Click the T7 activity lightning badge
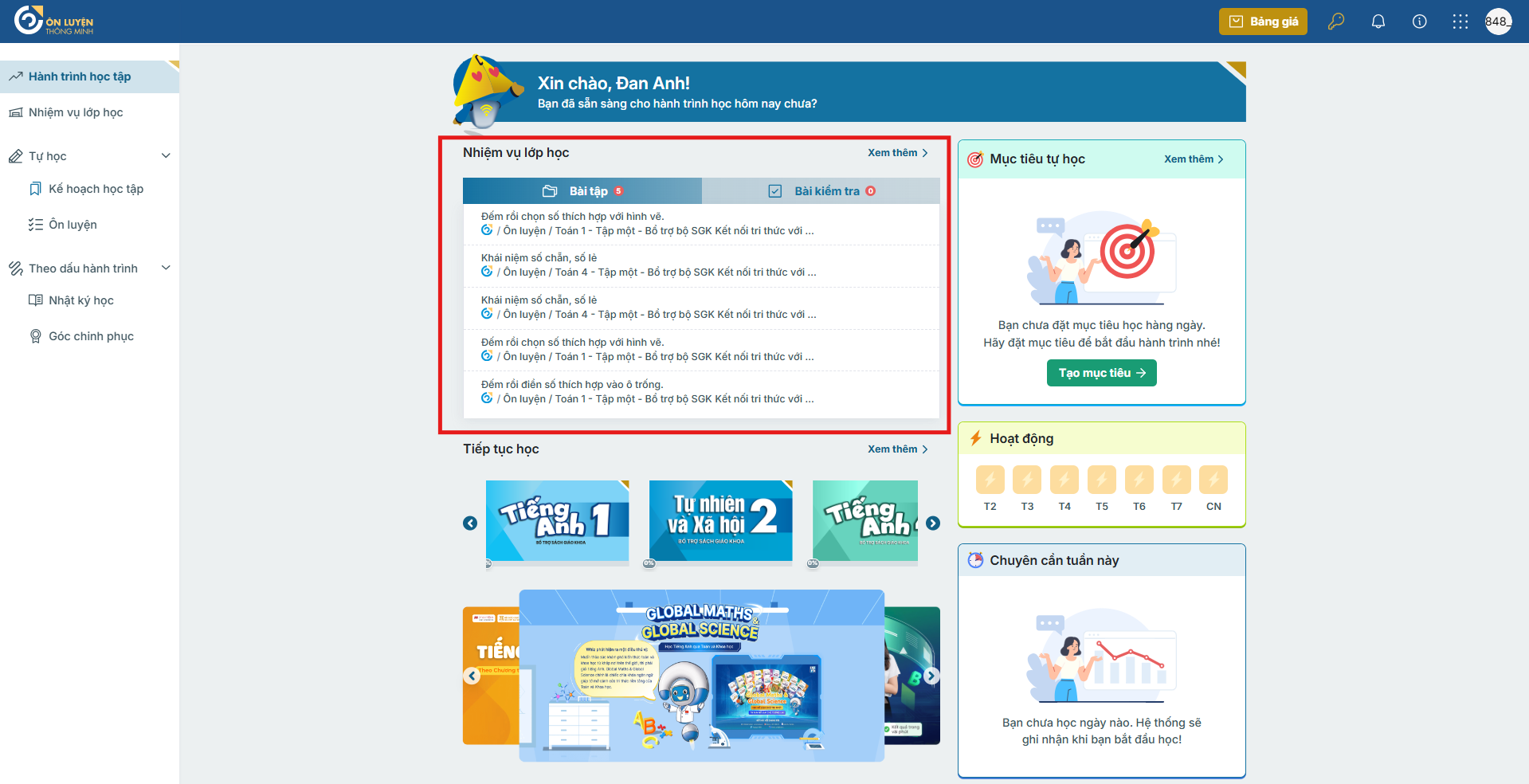The image size is (1529, 784). click(1177, 480)
